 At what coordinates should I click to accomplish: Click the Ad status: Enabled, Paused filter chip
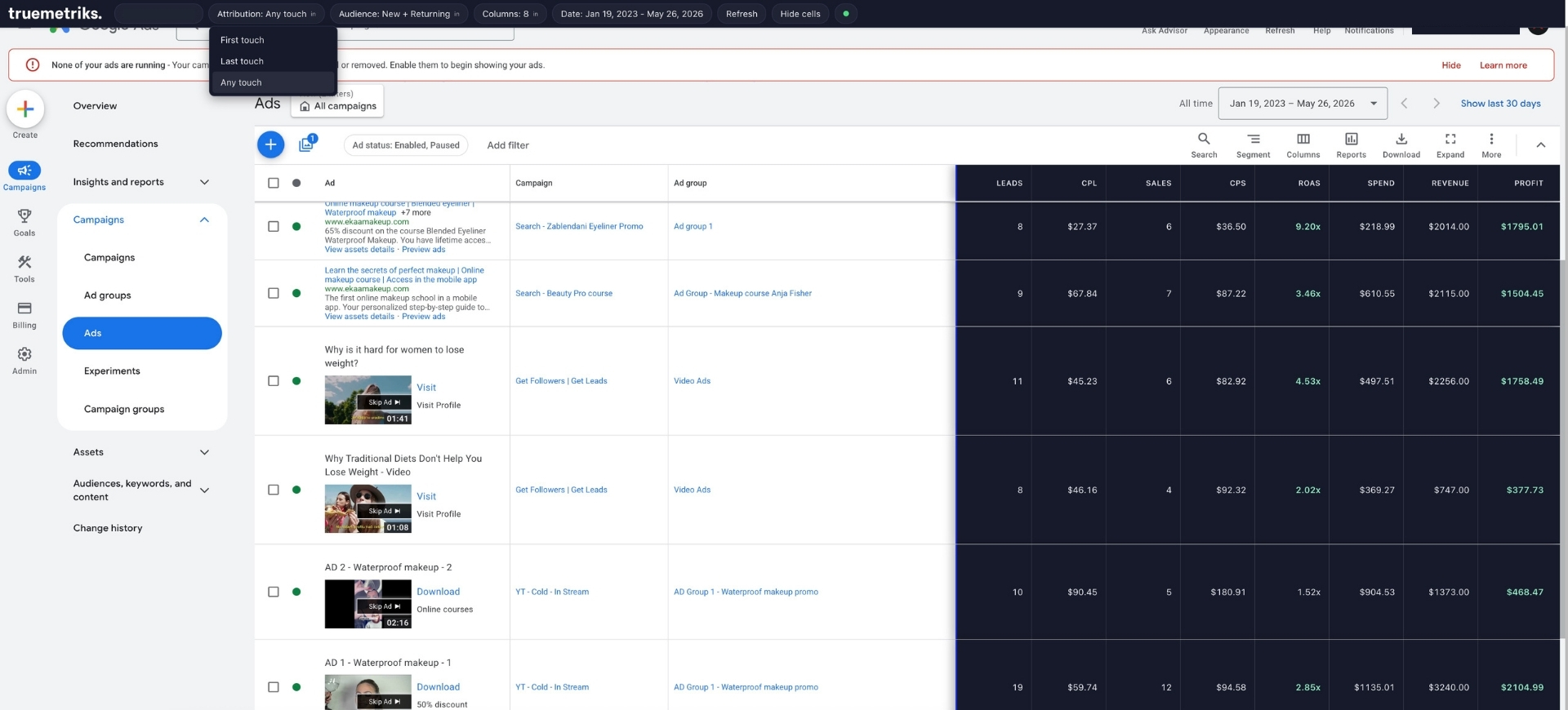click(x=406, y=145)
